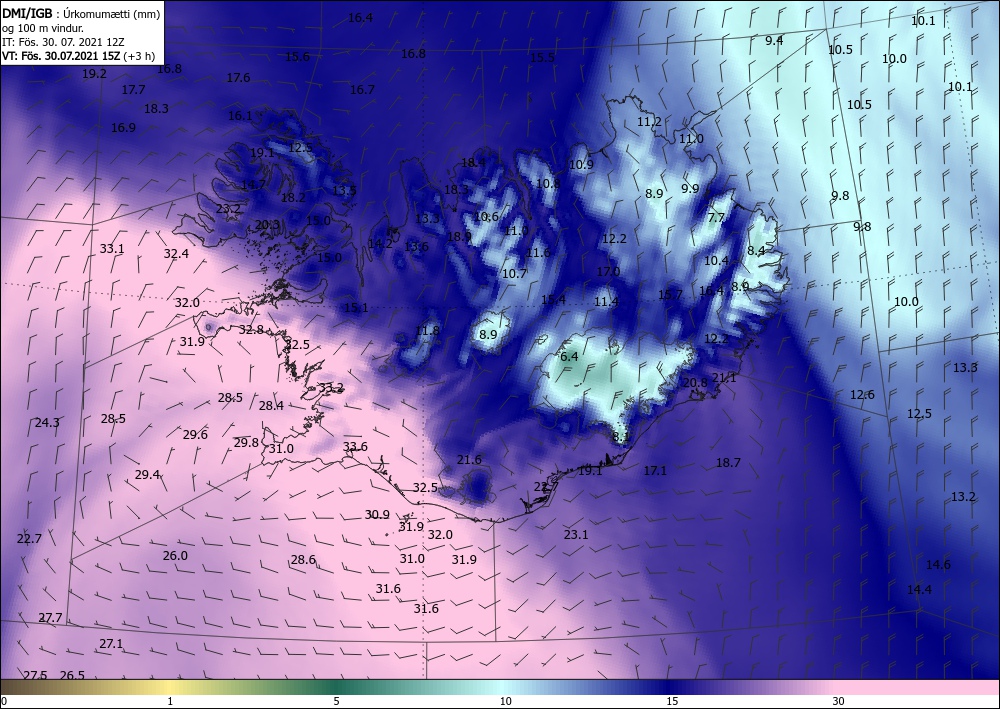Click the 24.3 value on the map

47,423
